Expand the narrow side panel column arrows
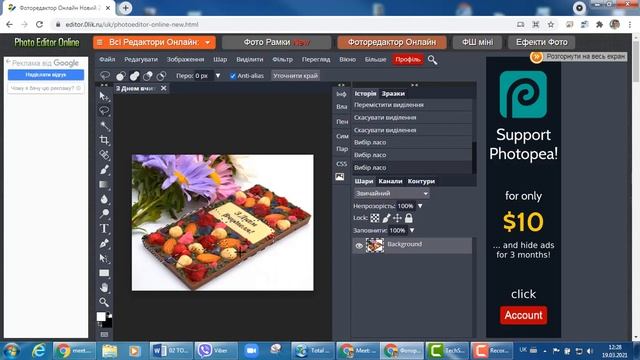This screenshot has width=640, height=360. click(x=341, y=85)
